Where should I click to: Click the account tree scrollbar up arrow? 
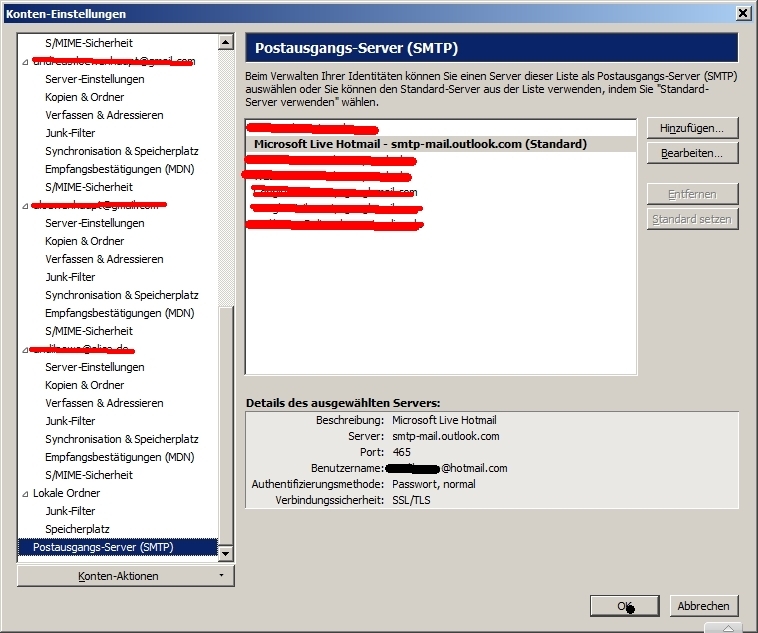[226, 43]
